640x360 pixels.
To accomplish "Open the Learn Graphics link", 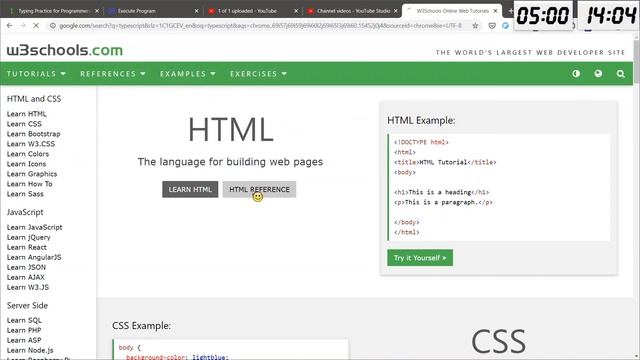I will [32, 174].
